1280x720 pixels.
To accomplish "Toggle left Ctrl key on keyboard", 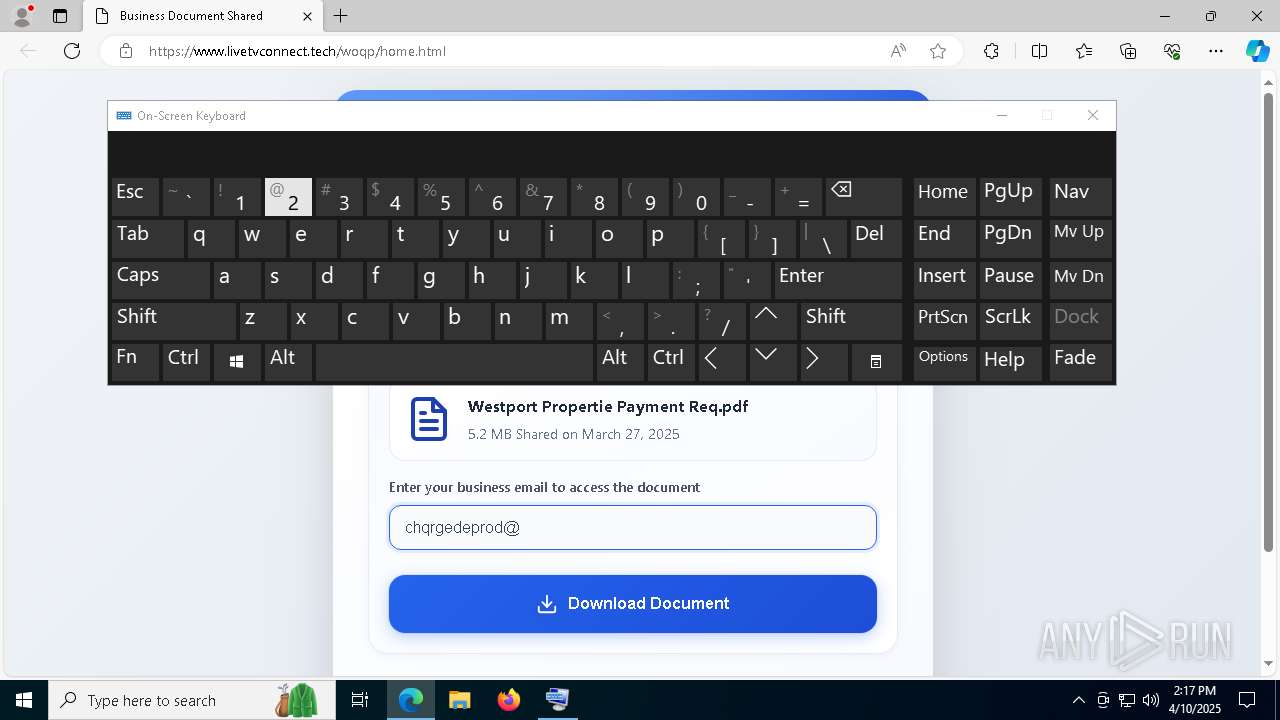I will (x=186, y=362).
